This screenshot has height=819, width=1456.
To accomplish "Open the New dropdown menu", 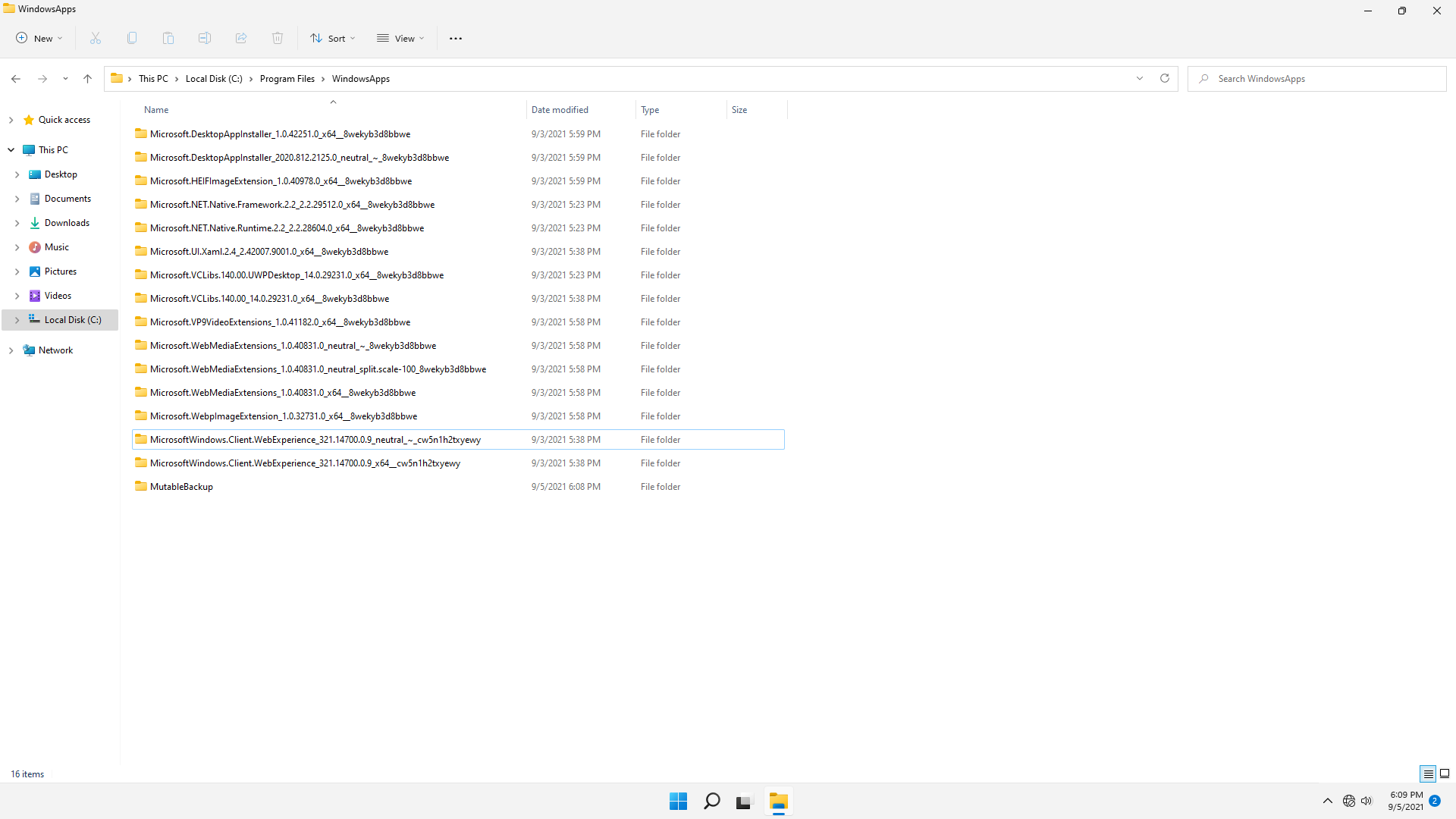I will pyautogui.click(x=39, y=39).
